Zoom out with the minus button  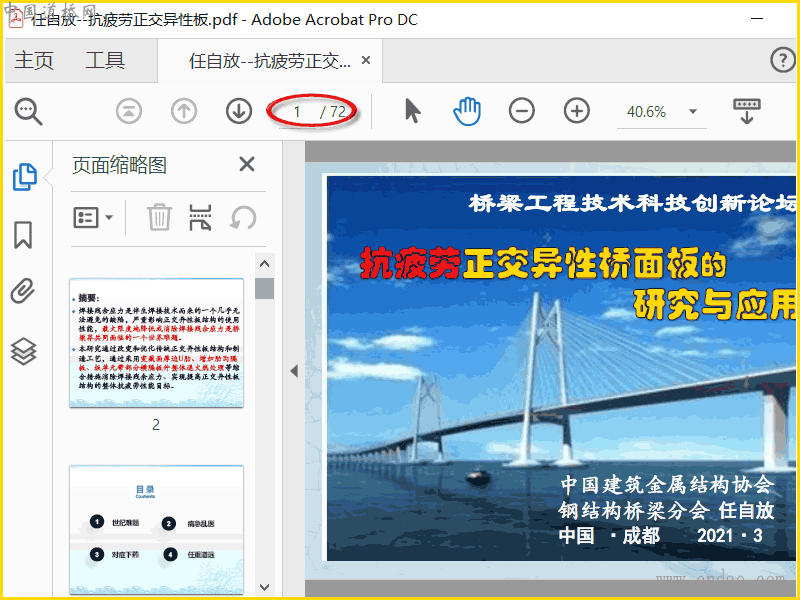tap(521, 111)
